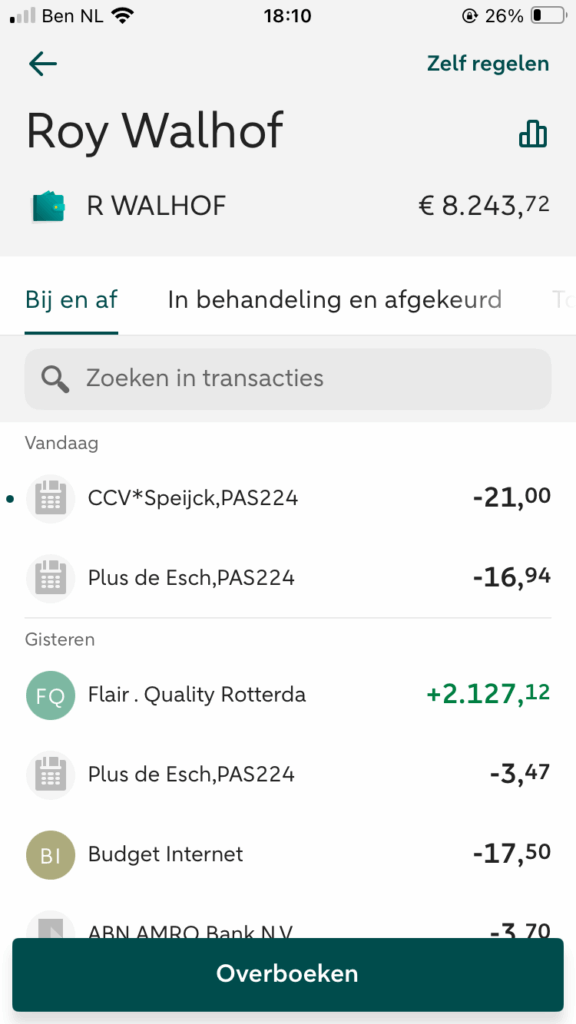Screen dimensions: 576x1024
Task: Tap the card terminal icon of today's Plus de Esch
Action: (x=51, y=579)
